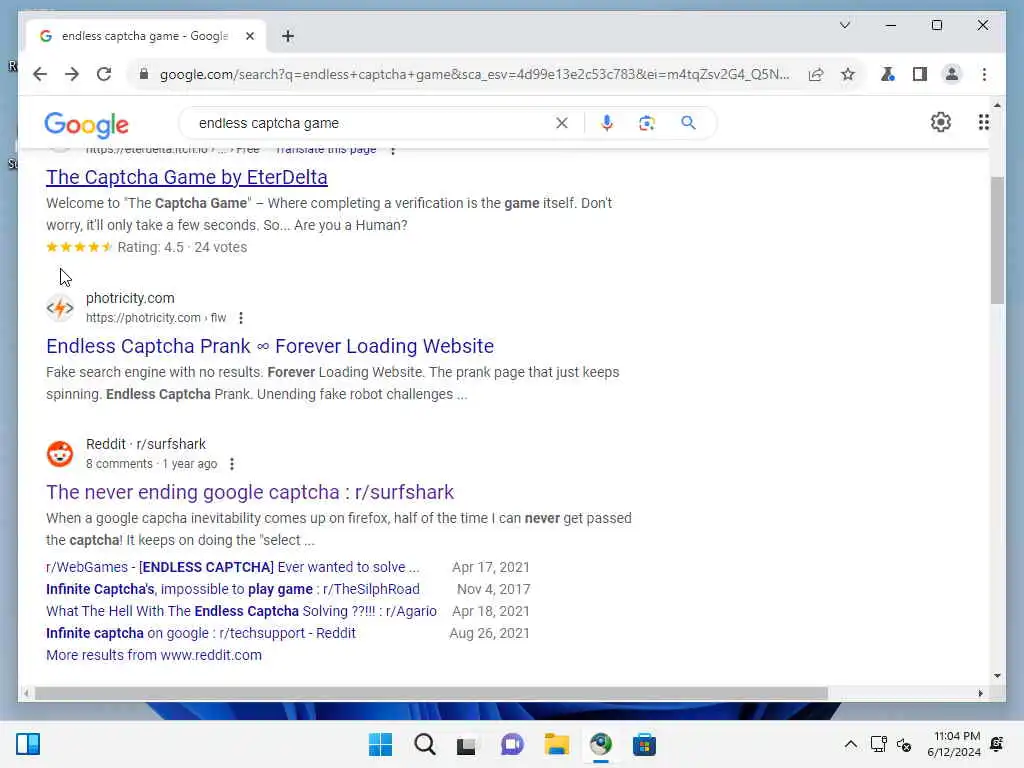Open The never ending google captcha result
1024x768 pixels.
coord(249,492)
